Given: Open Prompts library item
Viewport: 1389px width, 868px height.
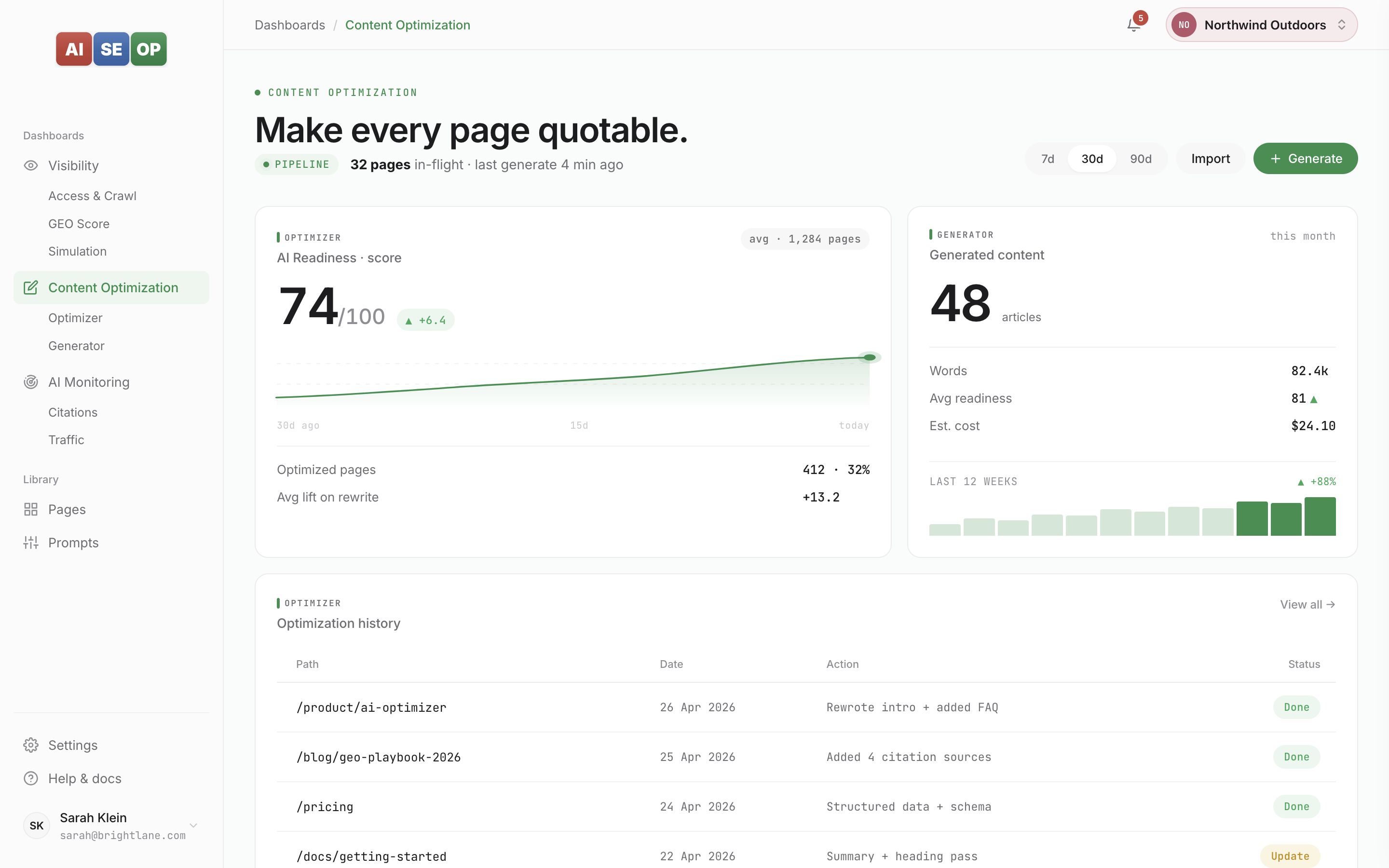Looking at the screenshot, I should [x=111, y=542].
